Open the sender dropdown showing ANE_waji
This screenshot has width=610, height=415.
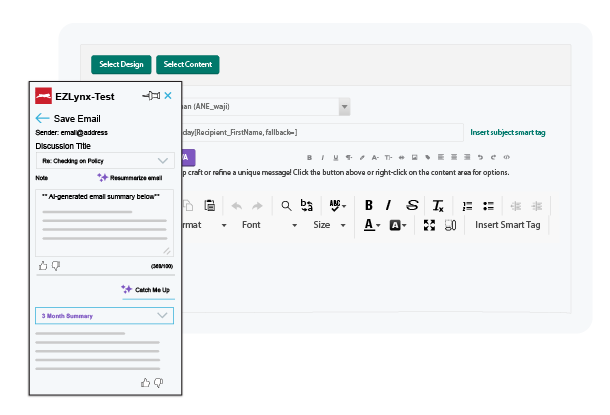tap(266, 107)
